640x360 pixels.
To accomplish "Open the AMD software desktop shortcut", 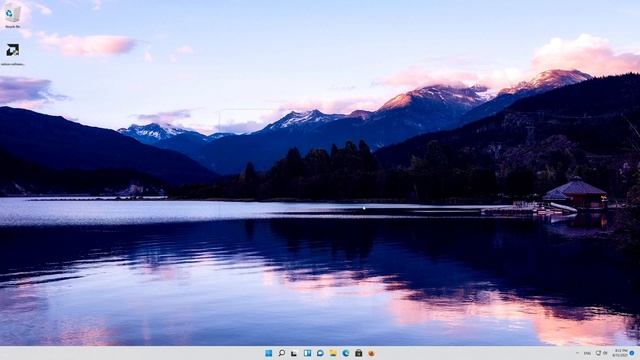I will (x=13, y=53).
